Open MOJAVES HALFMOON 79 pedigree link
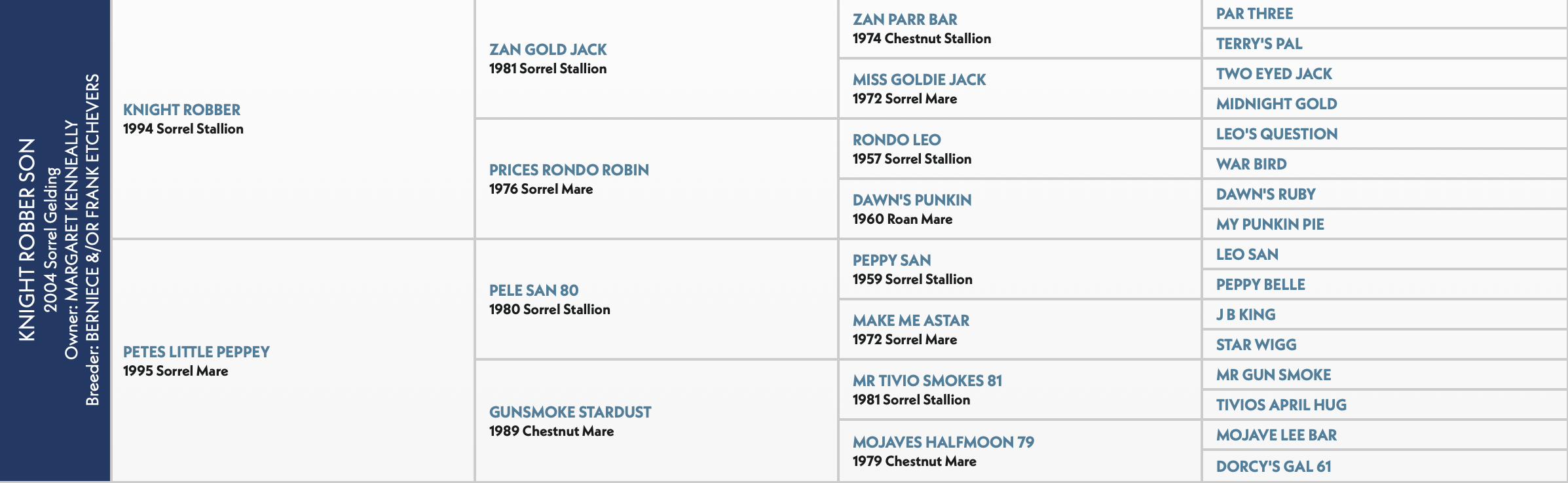The height and width of the screenshot is (483, 1568). tap(943, 442)
